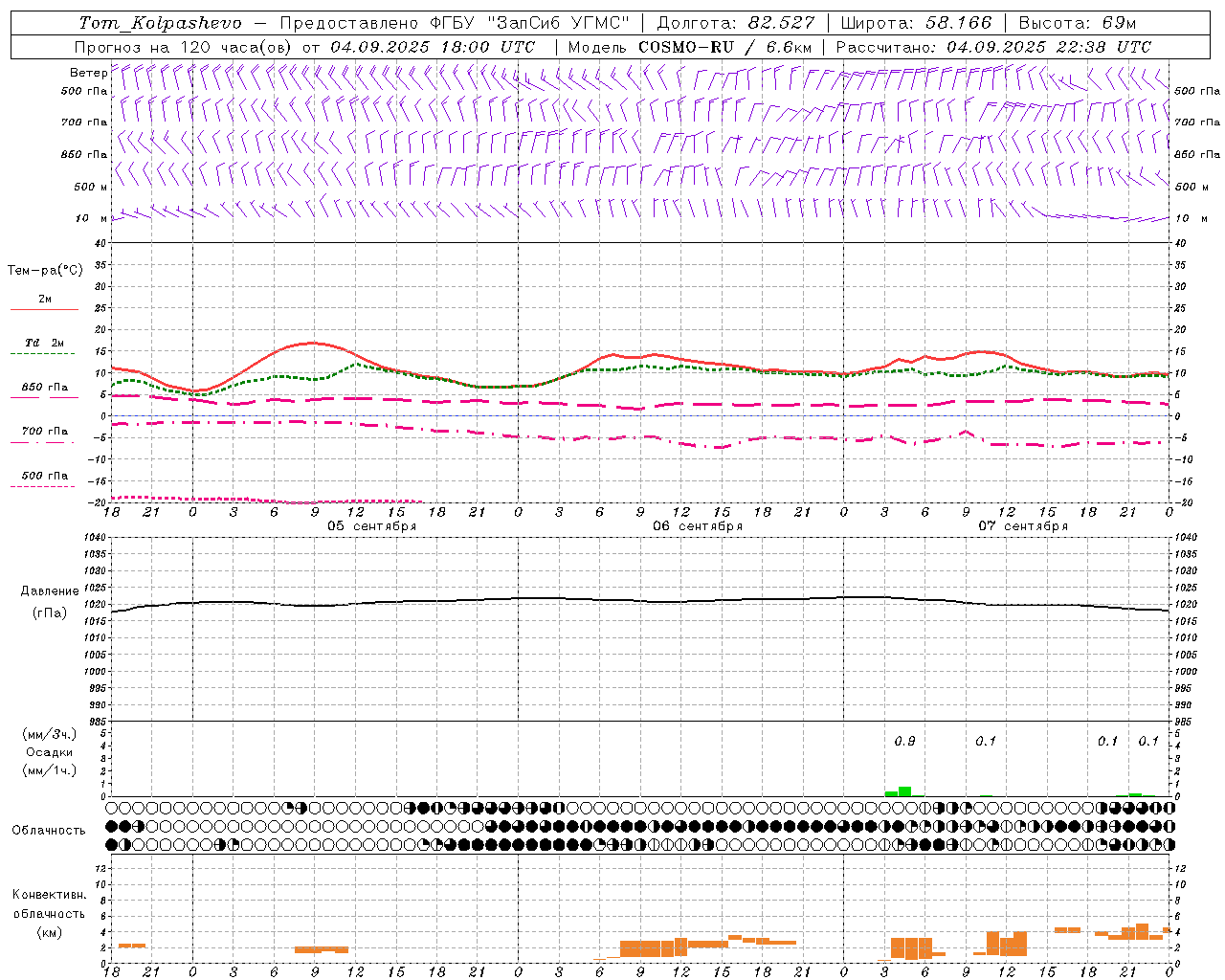1225x980 pixels.
Task: Select the ФГБУ "ЗапСиб УГМС" provider text
Action: [532, 23]
